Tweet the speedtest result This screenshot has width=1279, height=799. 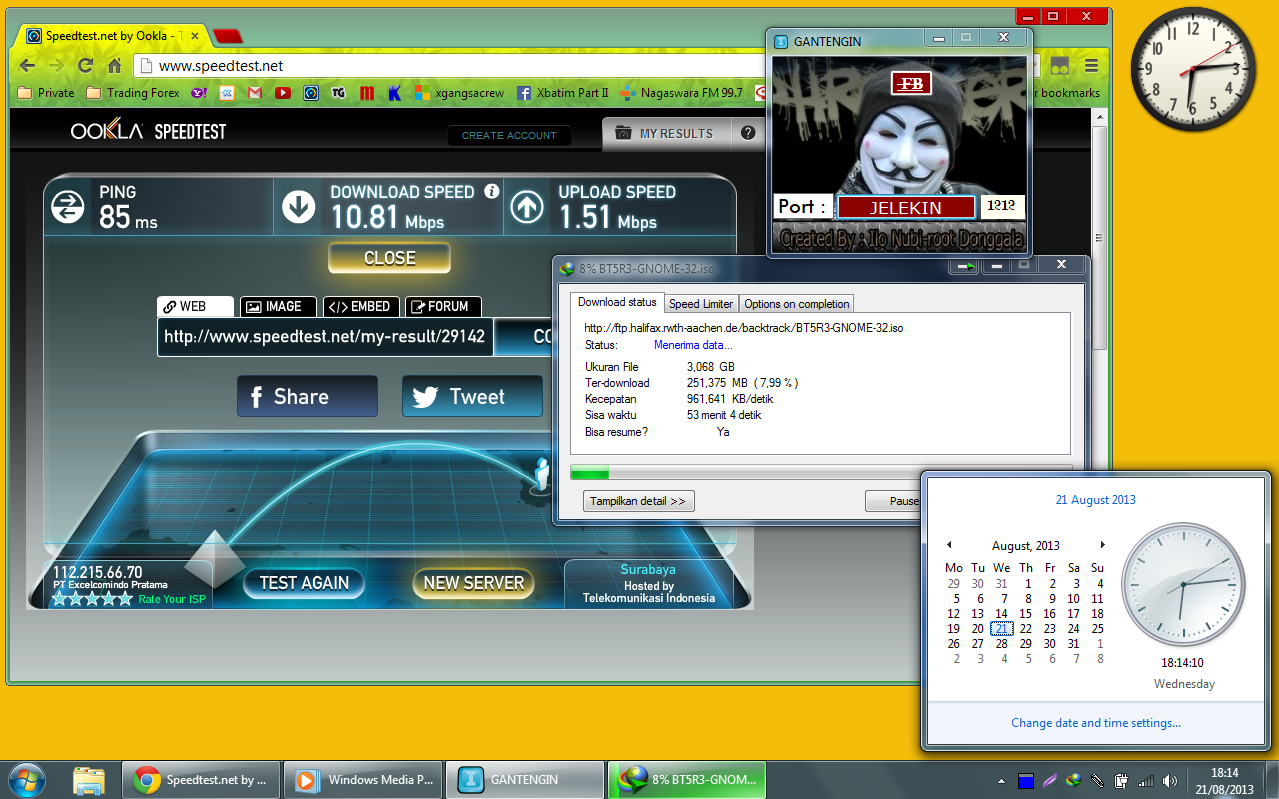[472, 397]
